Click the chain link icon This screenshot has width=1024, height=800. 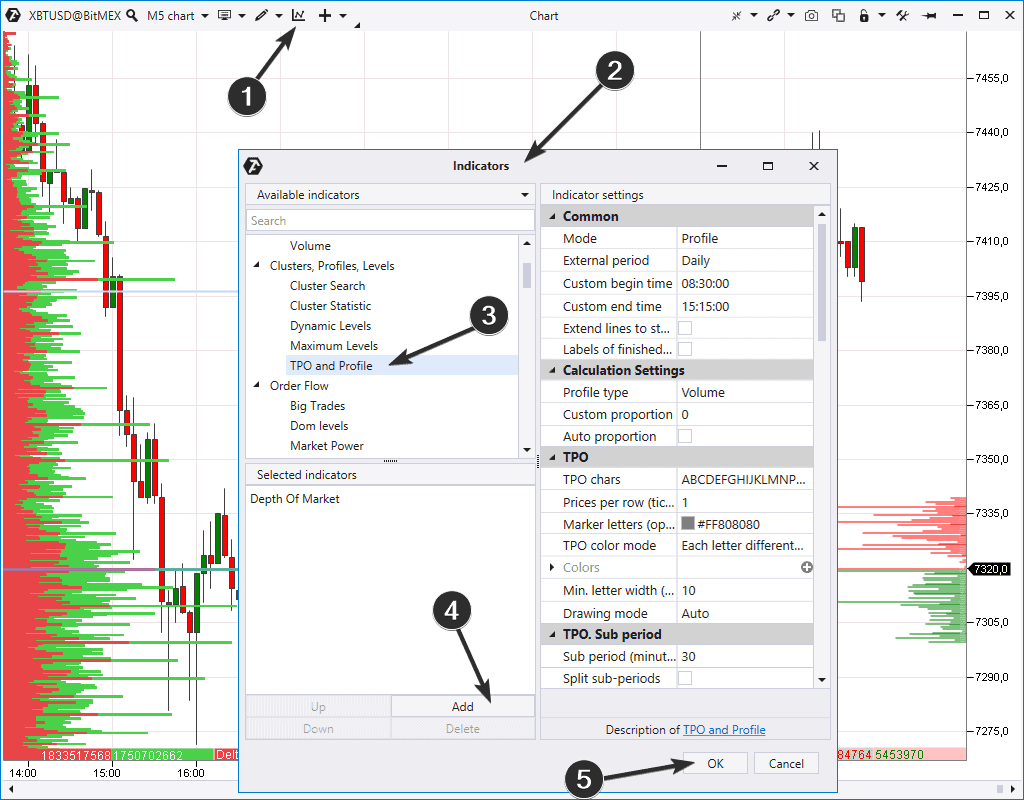pos(773,16)
